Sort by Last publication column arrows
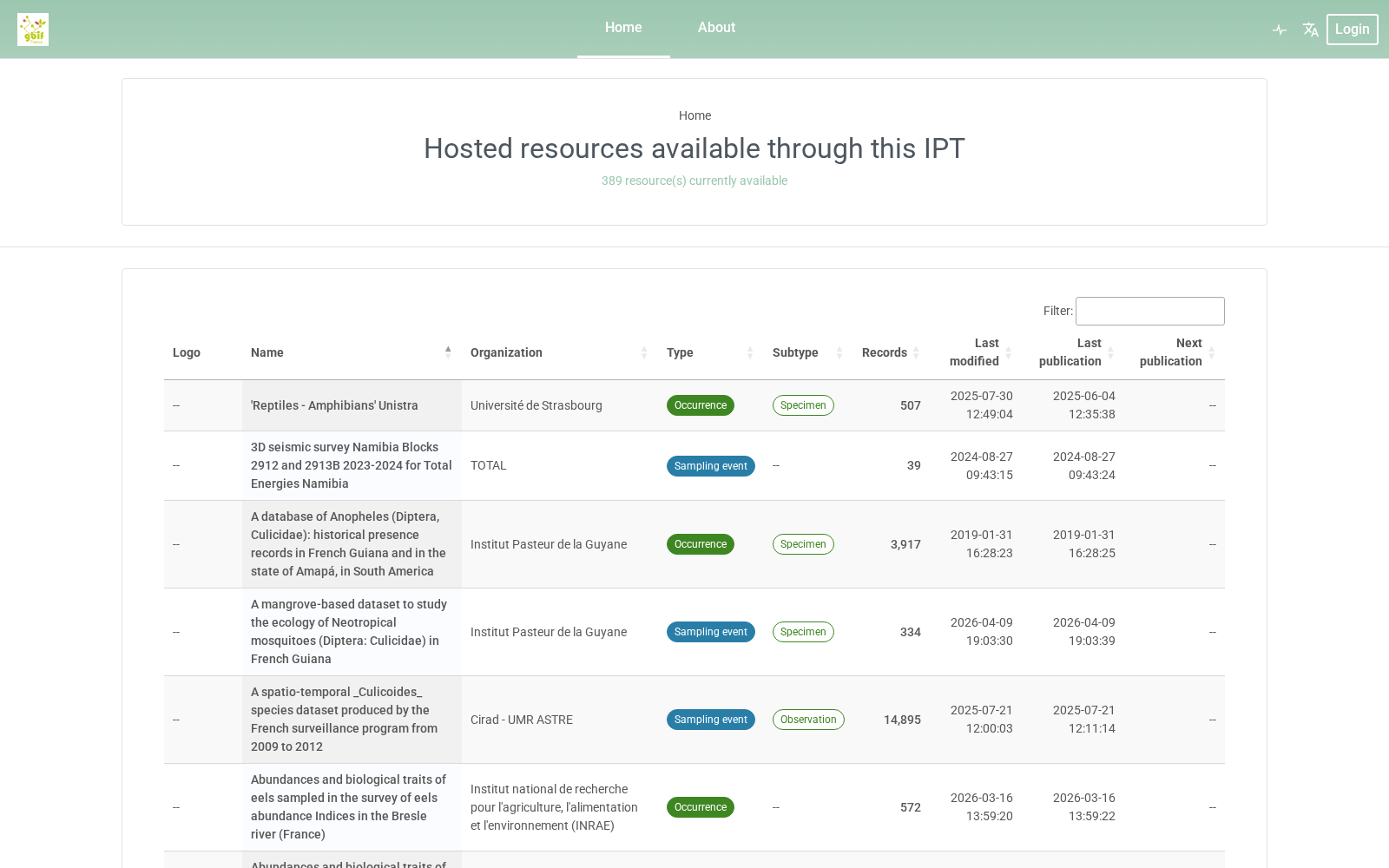This screenshot has width=1389, height=868. (1110, 352)
